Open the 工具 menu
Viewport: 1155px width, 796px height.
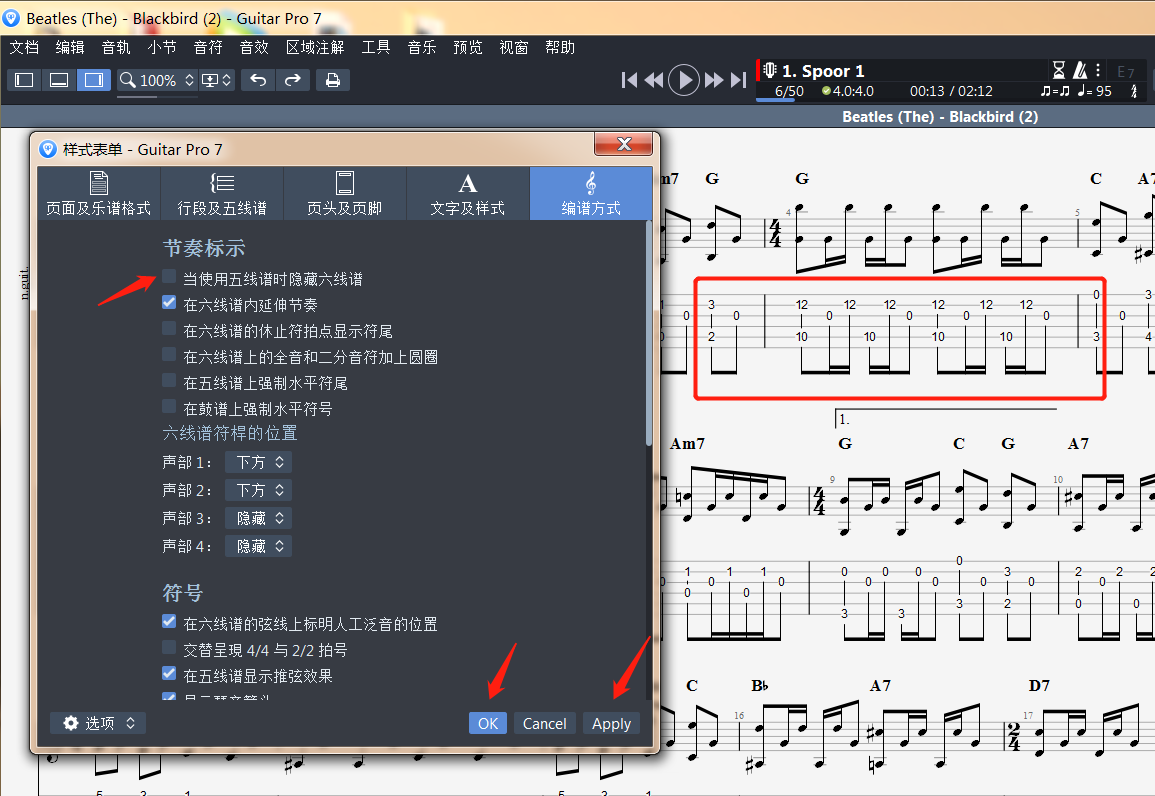click(376, 47)
